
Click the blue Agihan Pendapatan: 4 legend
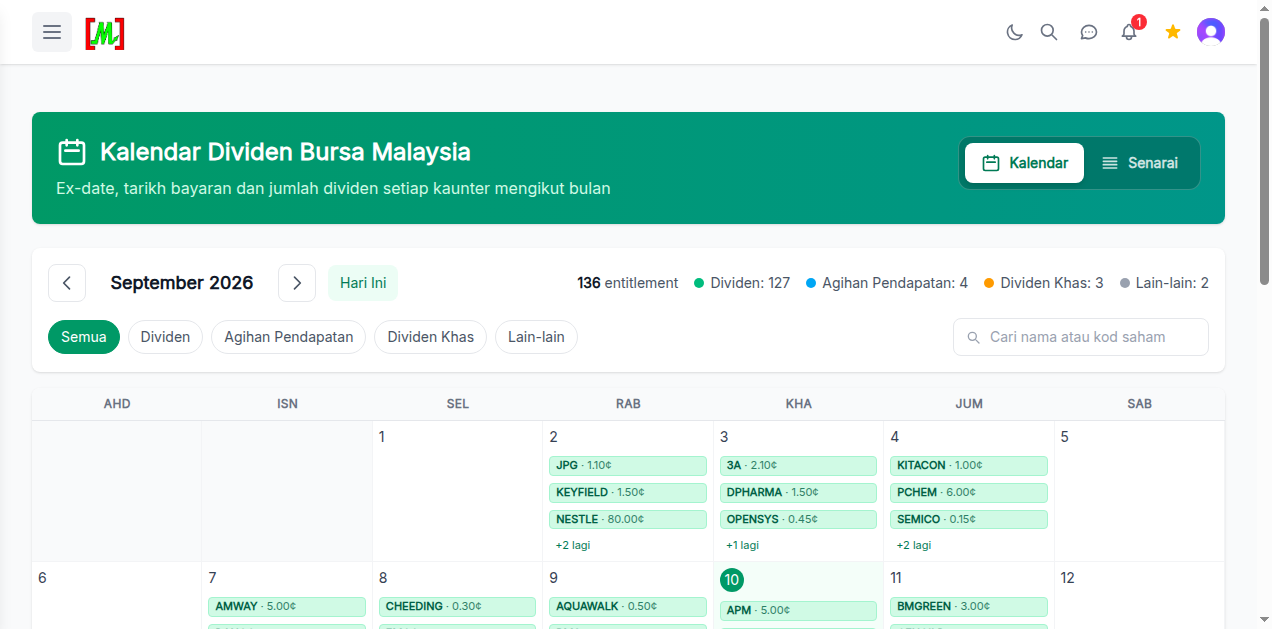(x=887, y=283)
